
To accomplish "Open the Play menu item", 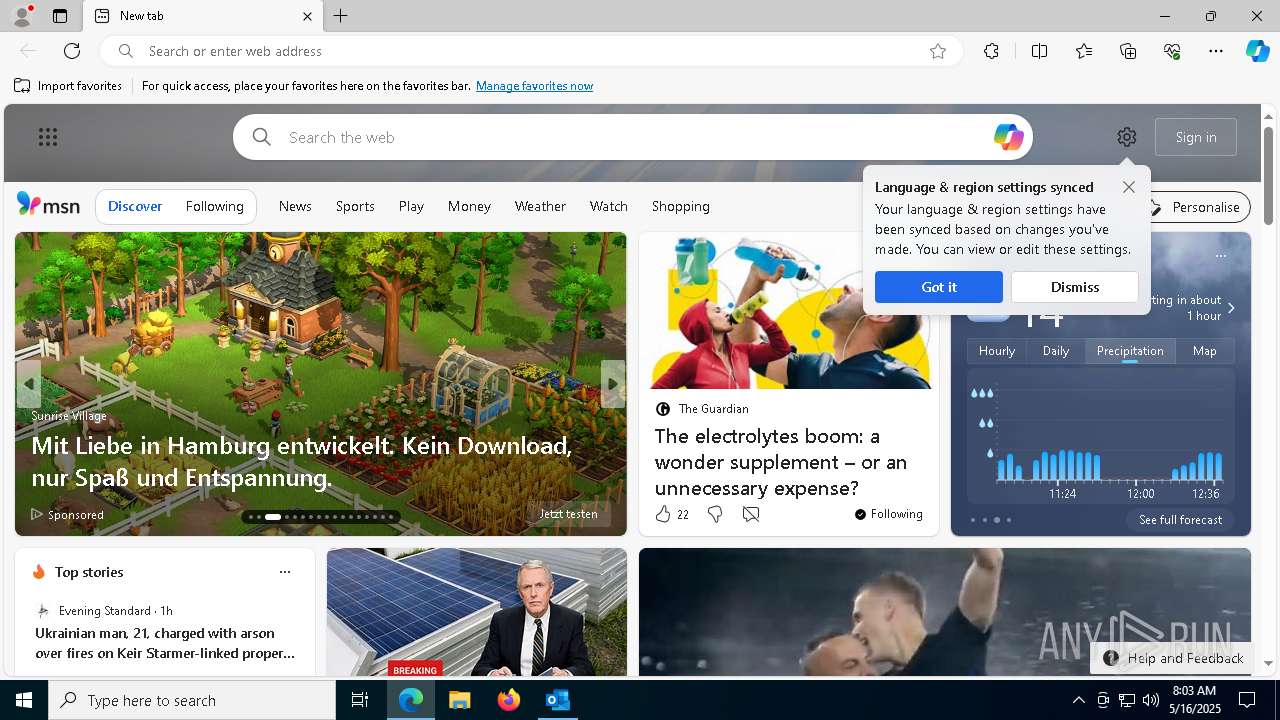I will tap(411, 206).
